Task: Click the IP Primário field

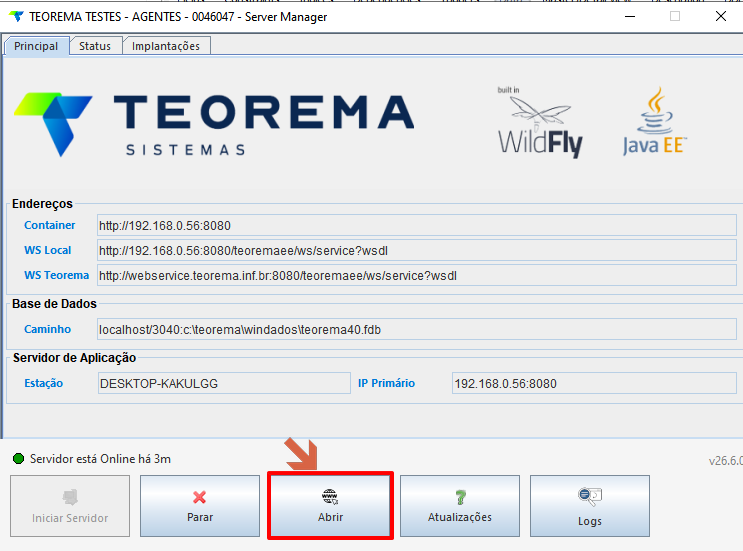Action: click(x=594, y=384)
